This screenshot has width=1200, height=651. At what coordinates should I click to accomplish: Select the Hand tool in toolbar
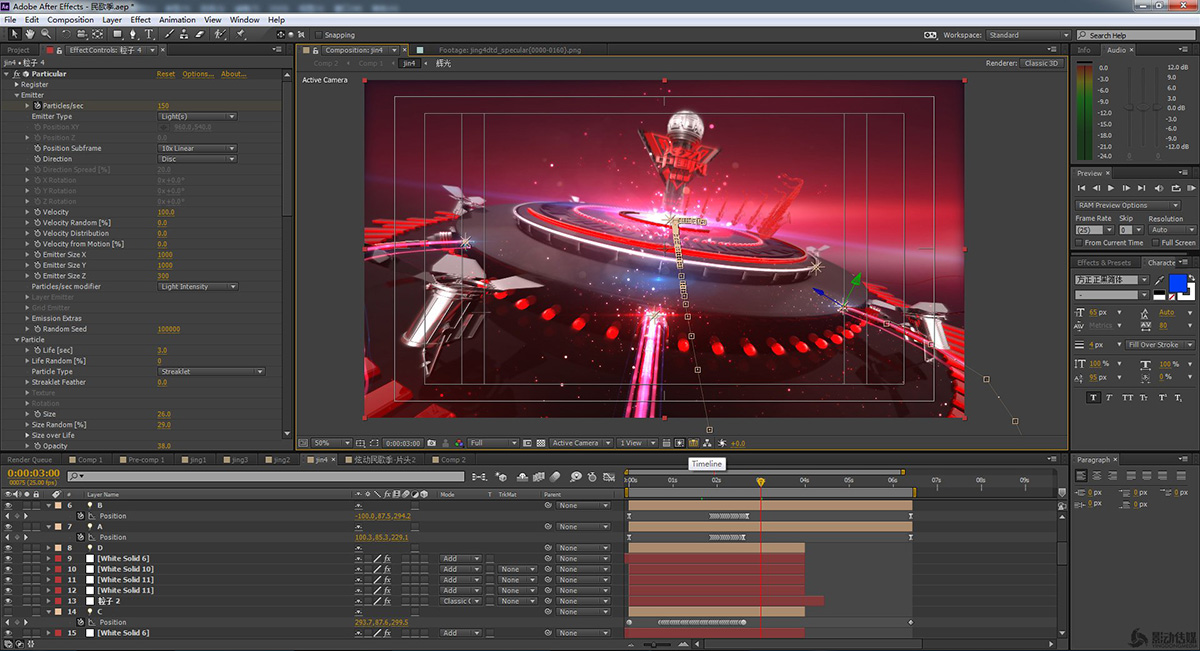click(x=29, y=34)
